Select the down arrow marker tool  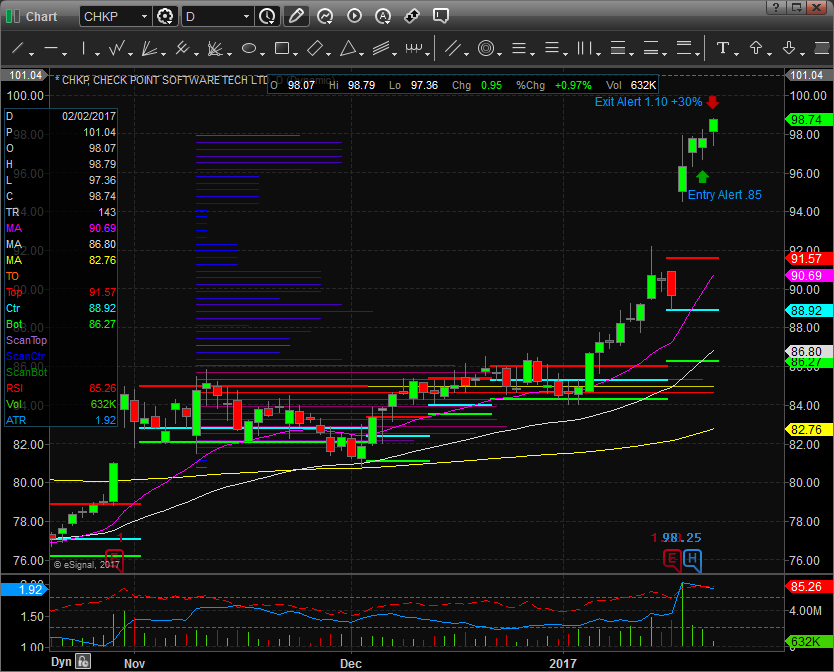coord(788,48)
